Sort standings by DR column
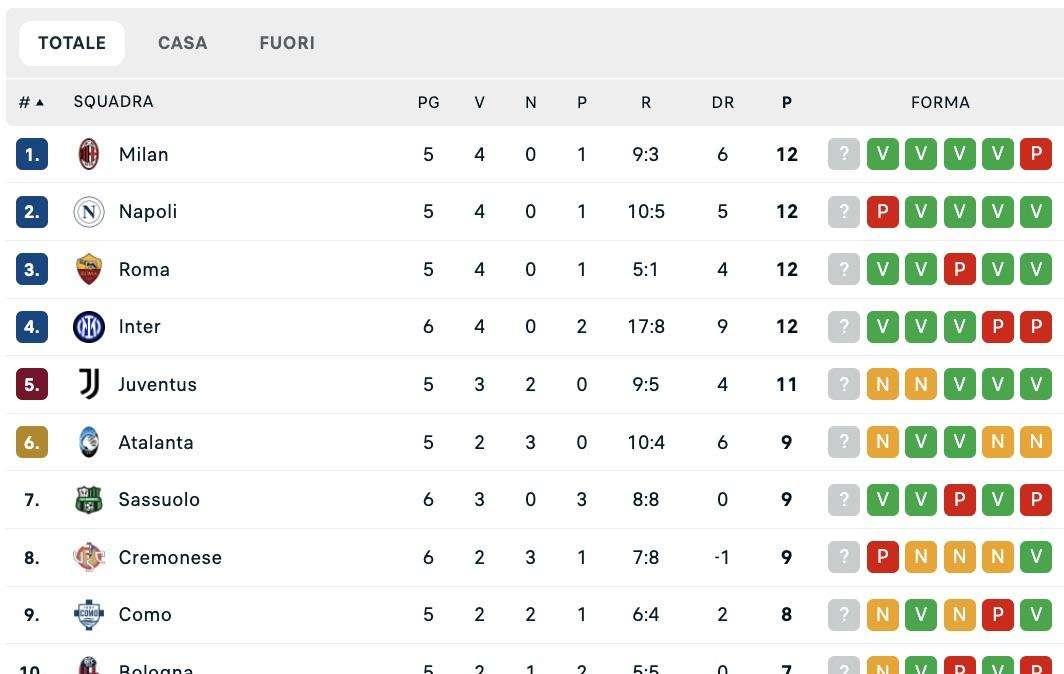This screenshot has width=1064, height=674. pos(723,102)
